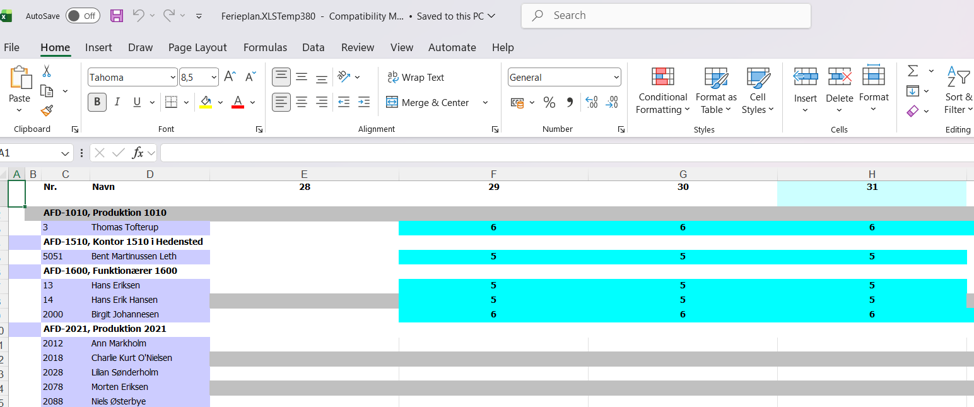
Task: Toggle the Bold button
Action: 97,102
